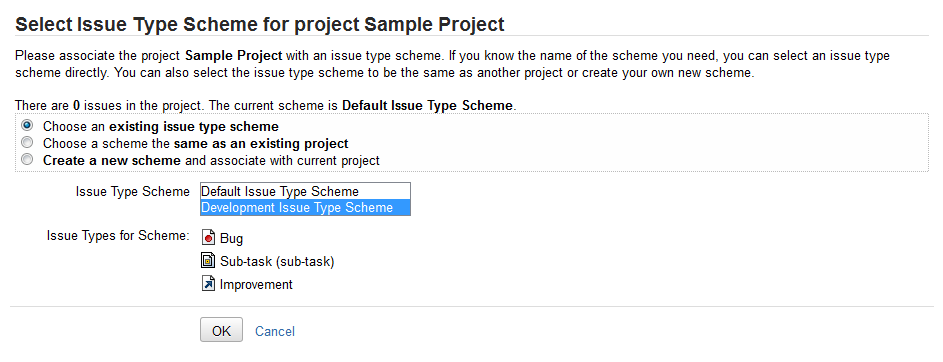Click 'Choose an existing issue type scheme' label text
943x362 pixels.
tap(161, 127)
